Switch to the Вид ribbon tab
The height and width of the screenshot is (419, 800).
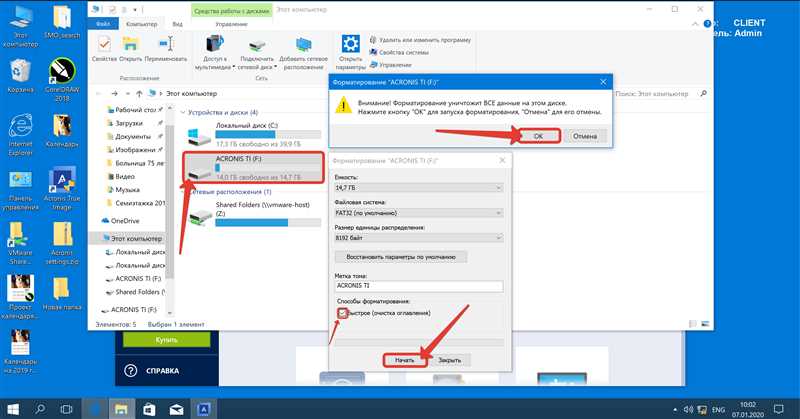click(177, 24)
